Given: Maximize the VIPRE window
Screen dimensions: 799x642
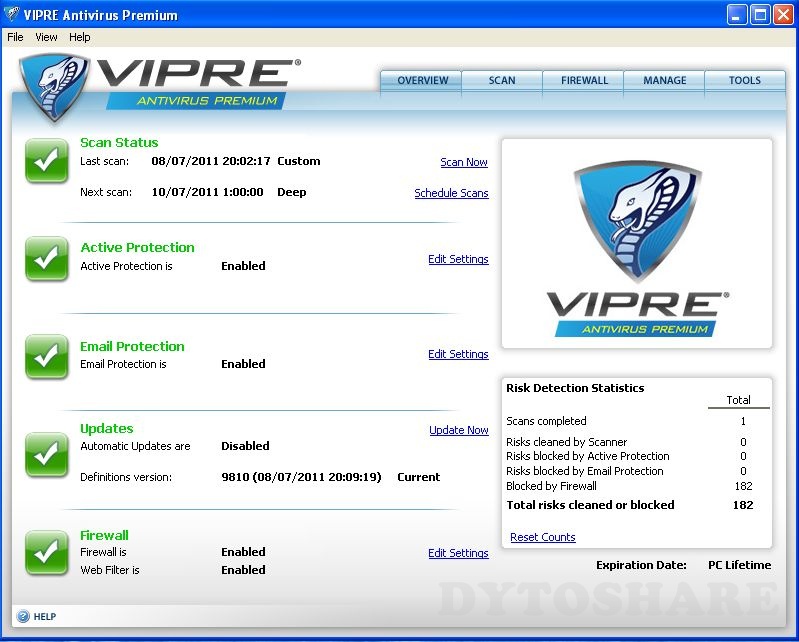Looking at the screenshot, I should (x=760, y=15).
